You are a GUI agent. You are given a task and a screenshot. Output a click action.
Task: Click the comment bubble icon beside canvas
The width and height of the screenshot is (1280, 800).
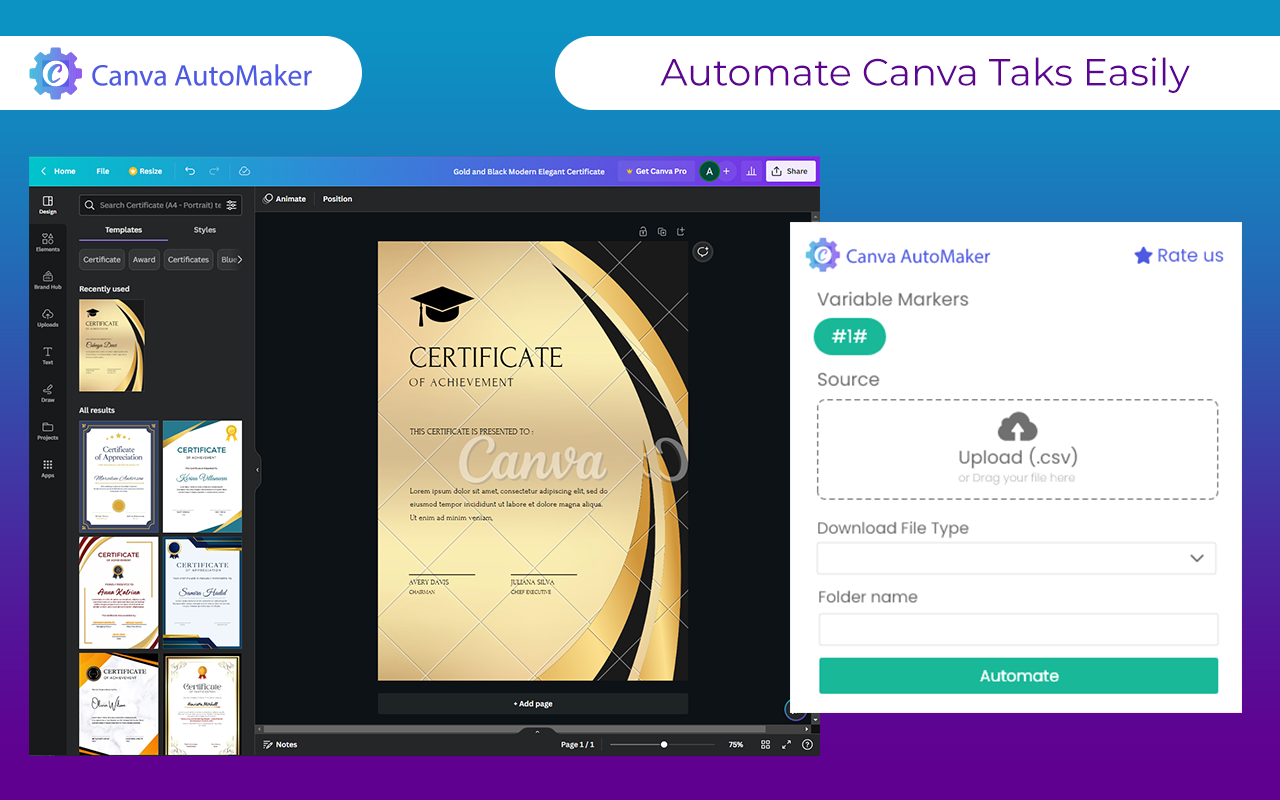click(x=703, y=252)
